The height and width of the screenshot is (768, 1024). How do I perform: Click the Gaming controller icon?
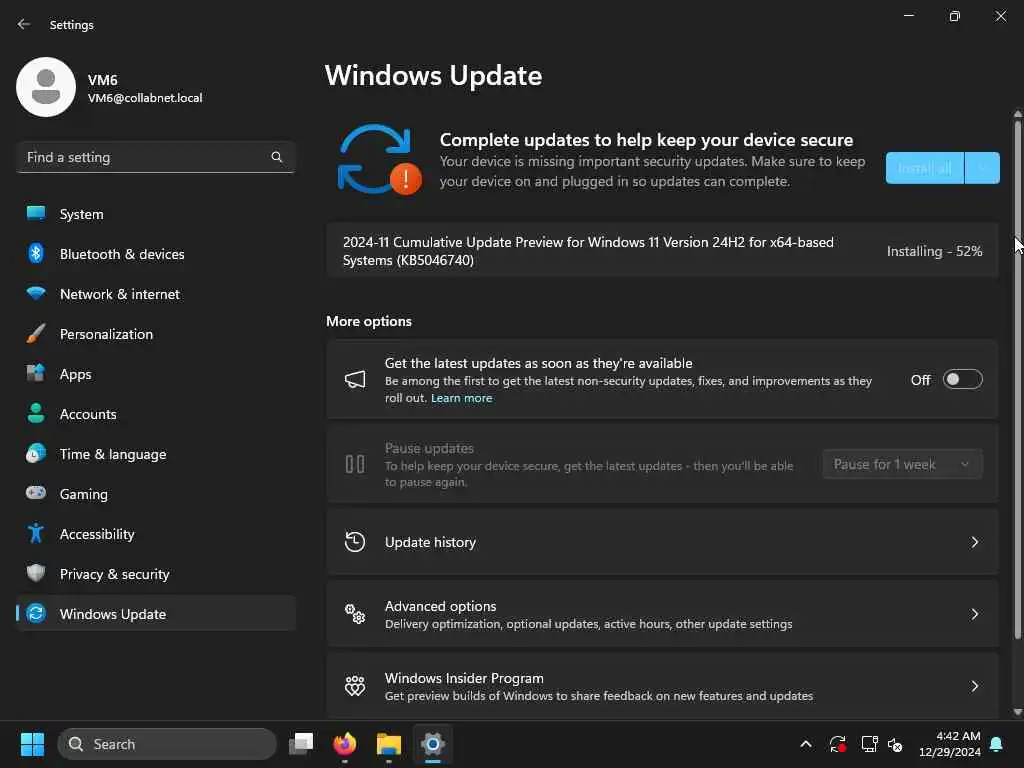(36, 493)
